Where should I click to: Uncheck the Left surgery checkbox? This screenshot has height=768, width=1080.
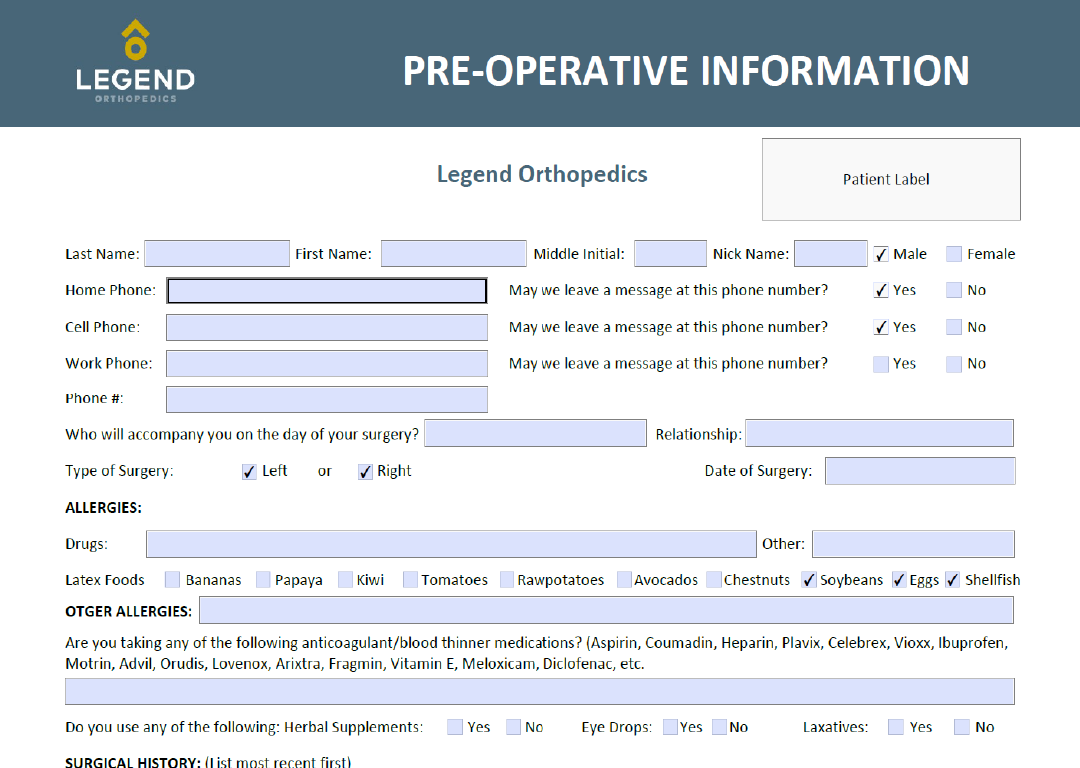click(250, 472)
